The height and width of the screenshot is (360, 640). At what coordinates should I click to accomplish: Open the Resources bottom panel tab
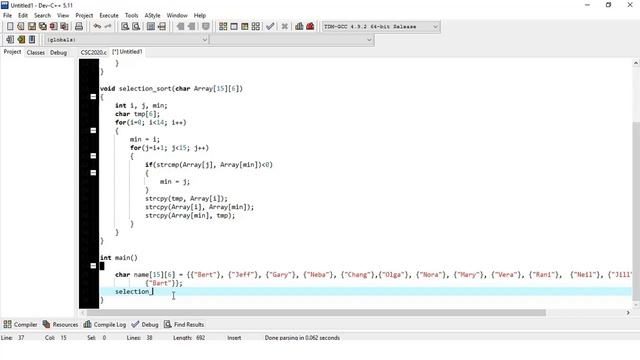(60, 324)
